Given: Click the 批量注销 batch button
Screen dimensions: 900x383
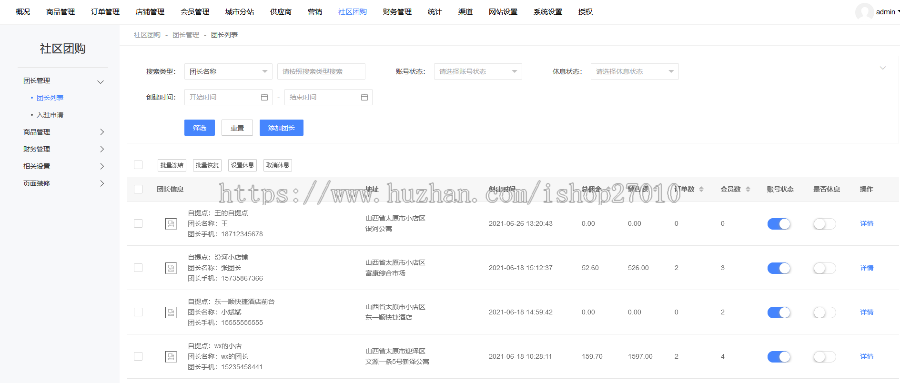Looking at the screenshot, I should pyautogui.click(x=171, y=165).
